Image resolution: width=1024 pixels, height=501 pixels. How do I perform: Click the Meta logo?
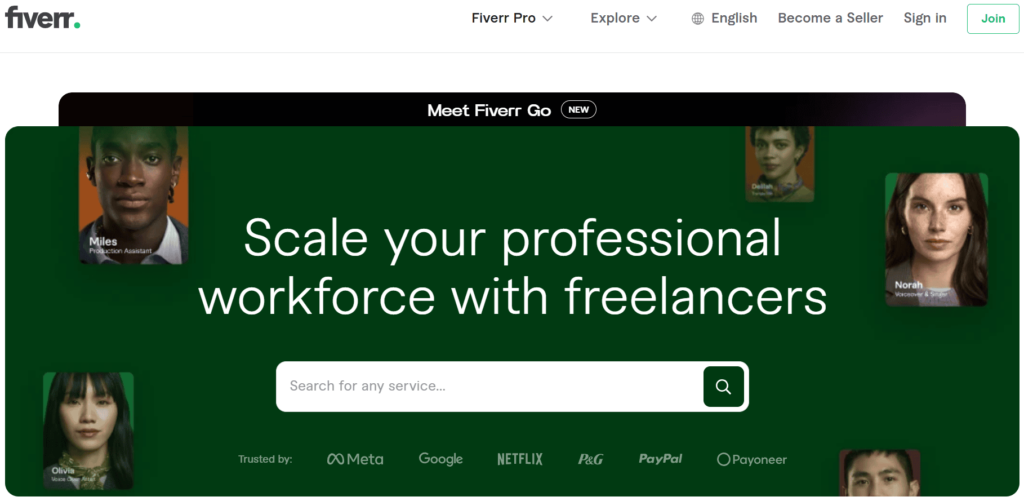click(355, 459)
